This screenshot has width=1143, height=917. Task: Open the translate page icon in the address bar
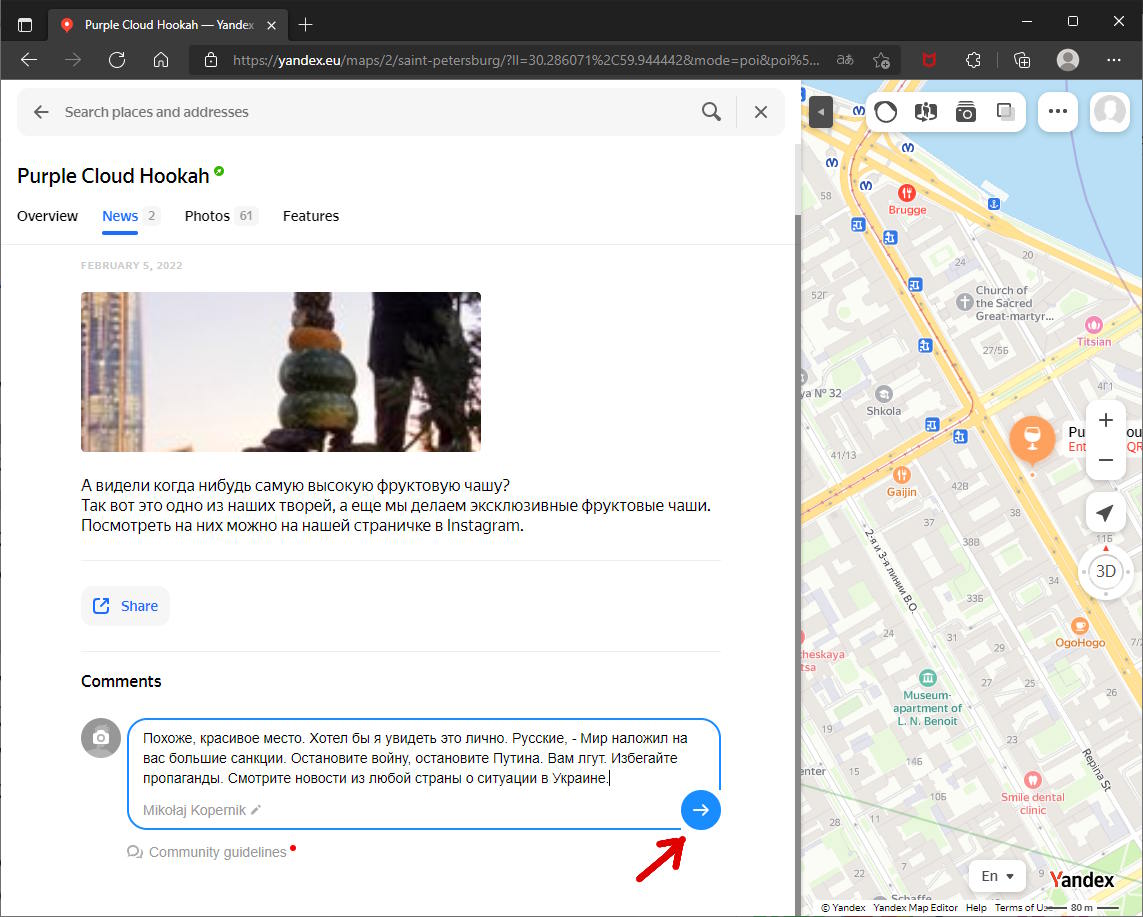pyautogui.click(x=845, y=60)
